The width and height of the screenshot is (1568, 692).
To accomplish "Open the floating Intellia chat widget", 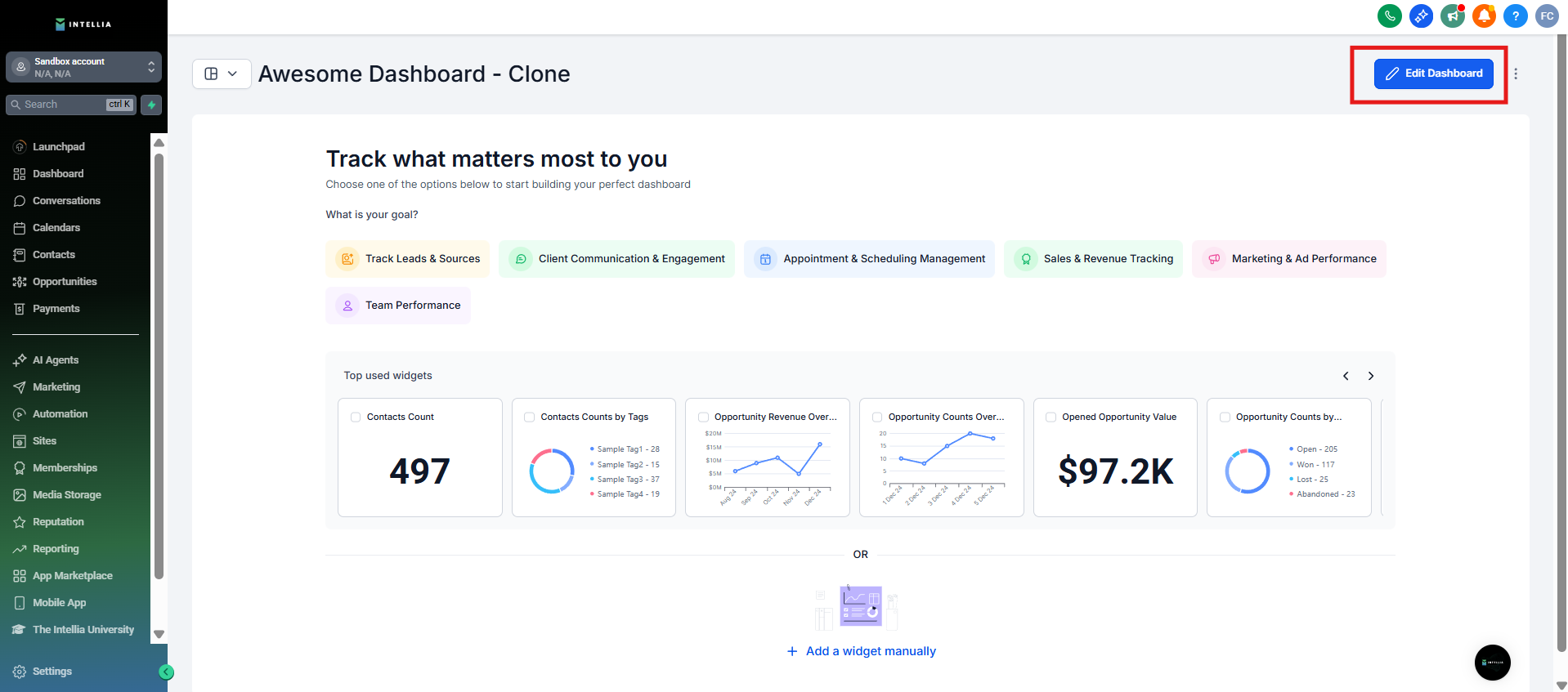I will point(1493,663).
